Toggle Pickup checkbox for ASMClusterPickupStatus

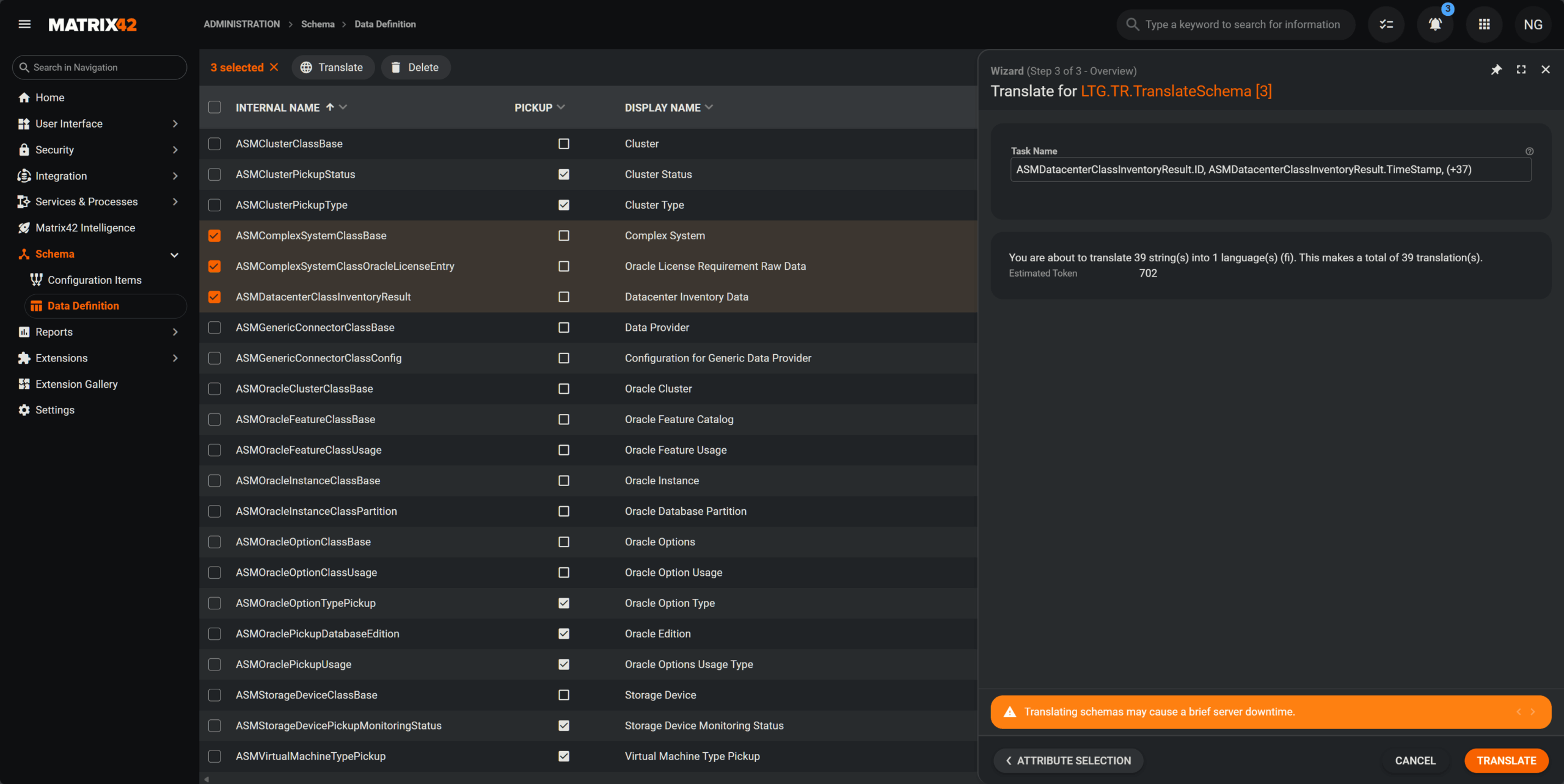[564, 175]
